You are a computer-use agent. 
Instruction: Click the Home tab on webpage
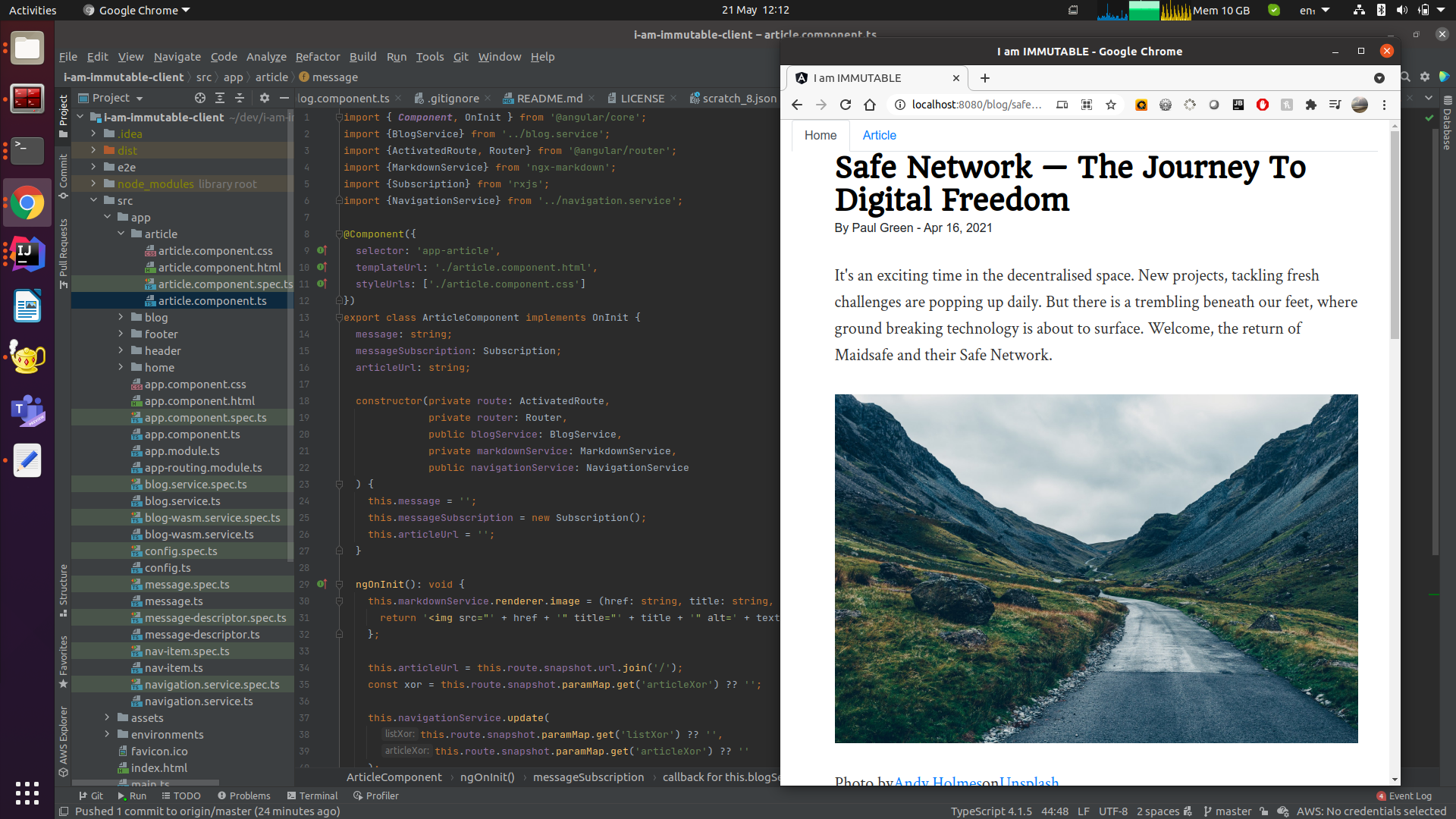pyautogui.click(x=820, y=135)
